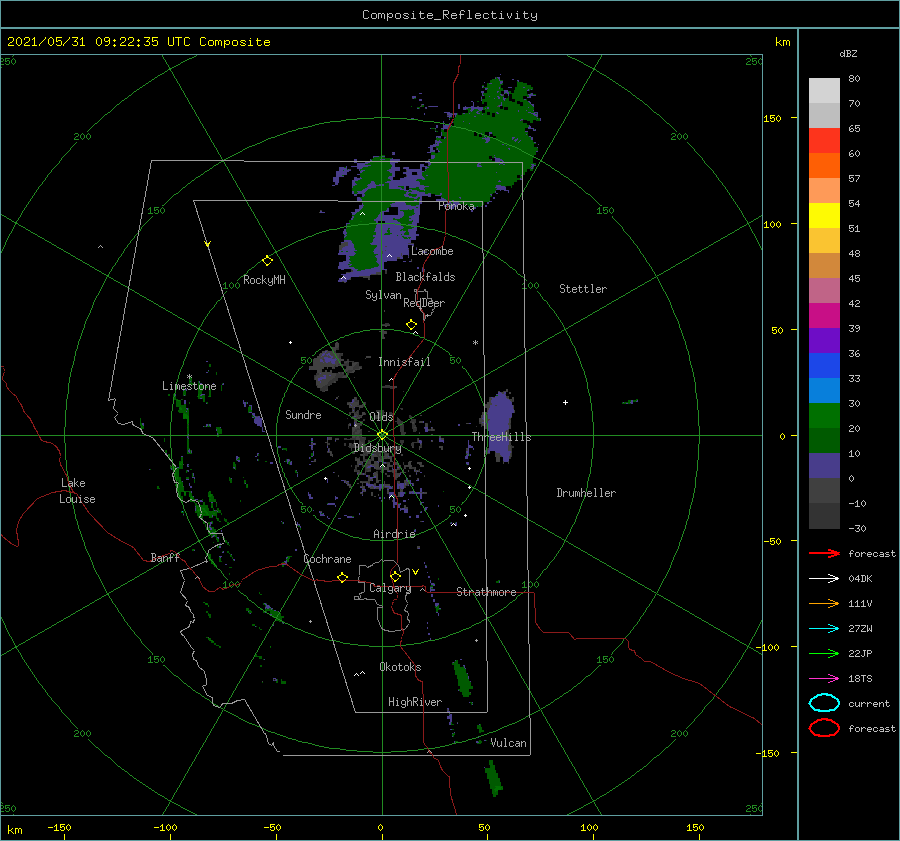Click the Strathmore town label
The image size is (900, 841).
(x=486, y=592)
